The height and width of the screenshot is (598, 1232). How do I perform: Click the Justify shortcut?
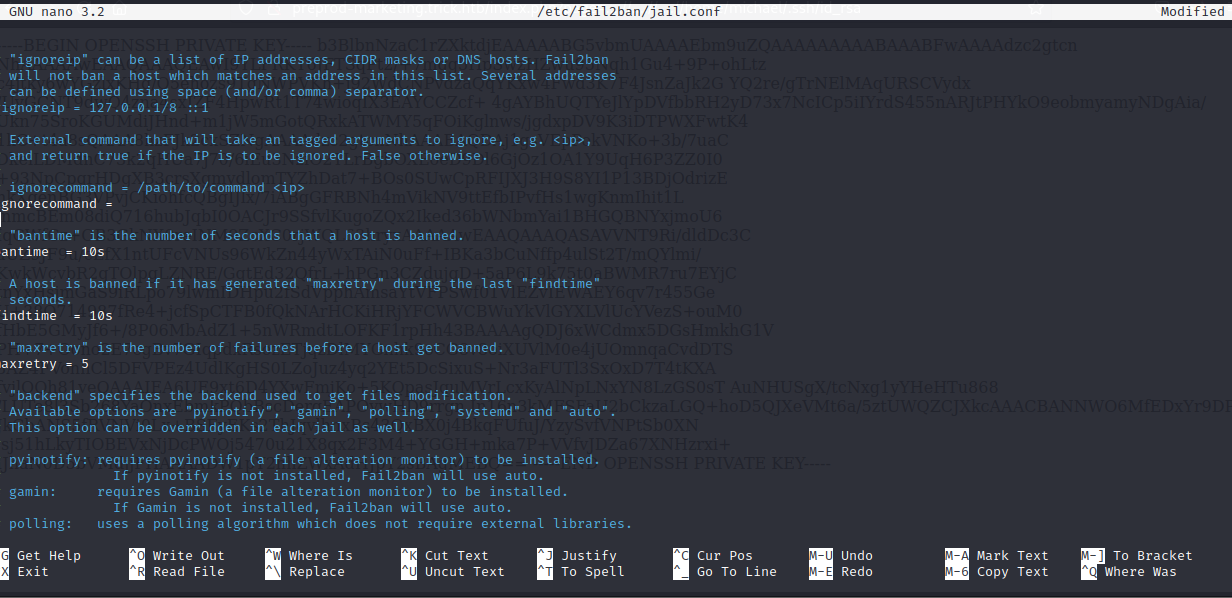pos(588,556)
